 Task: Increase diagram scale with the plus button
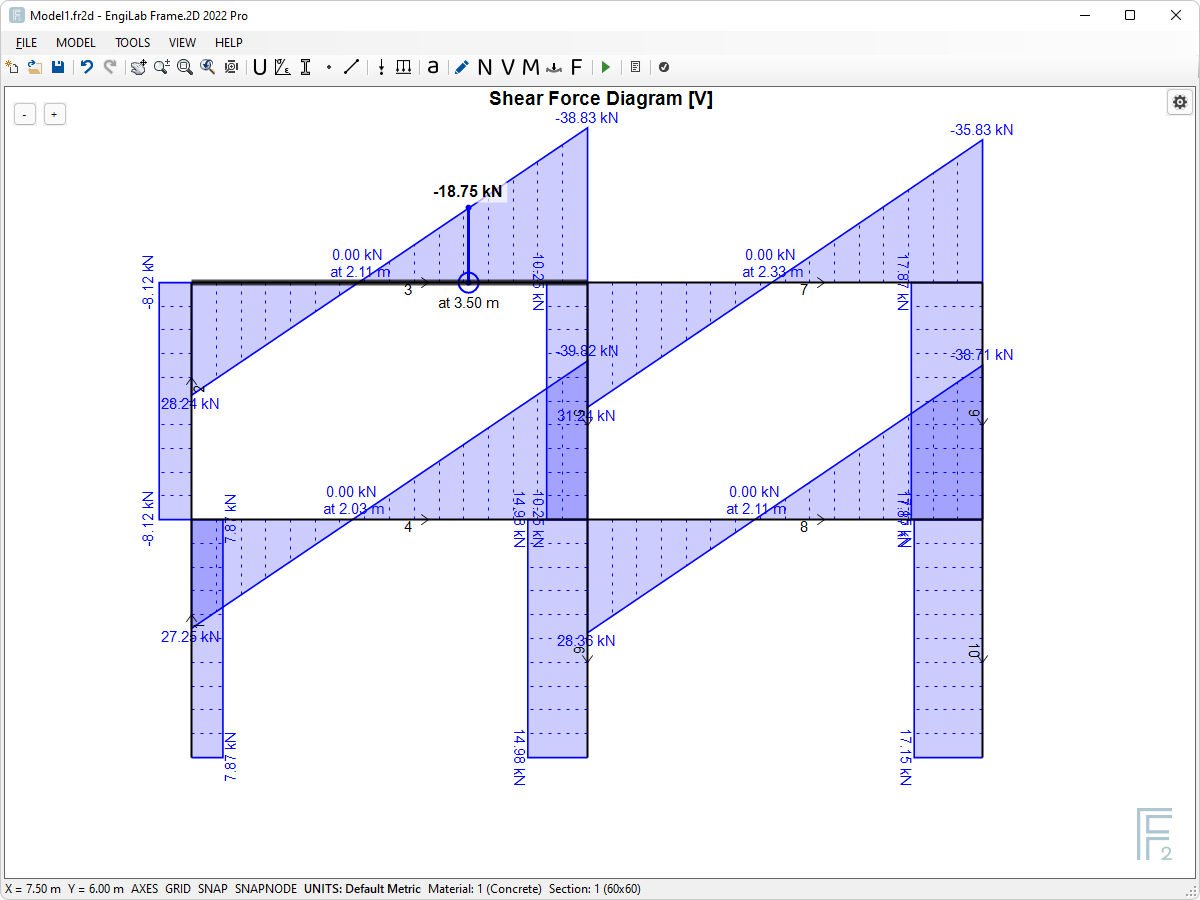55,114
